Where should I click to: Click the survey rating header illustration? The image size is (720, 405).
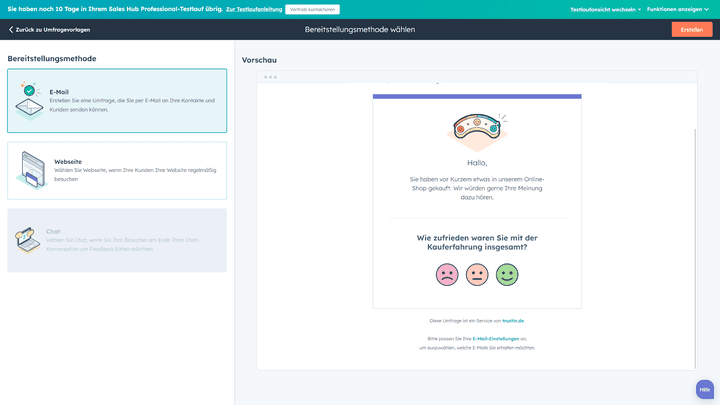(x=477, y=129)
